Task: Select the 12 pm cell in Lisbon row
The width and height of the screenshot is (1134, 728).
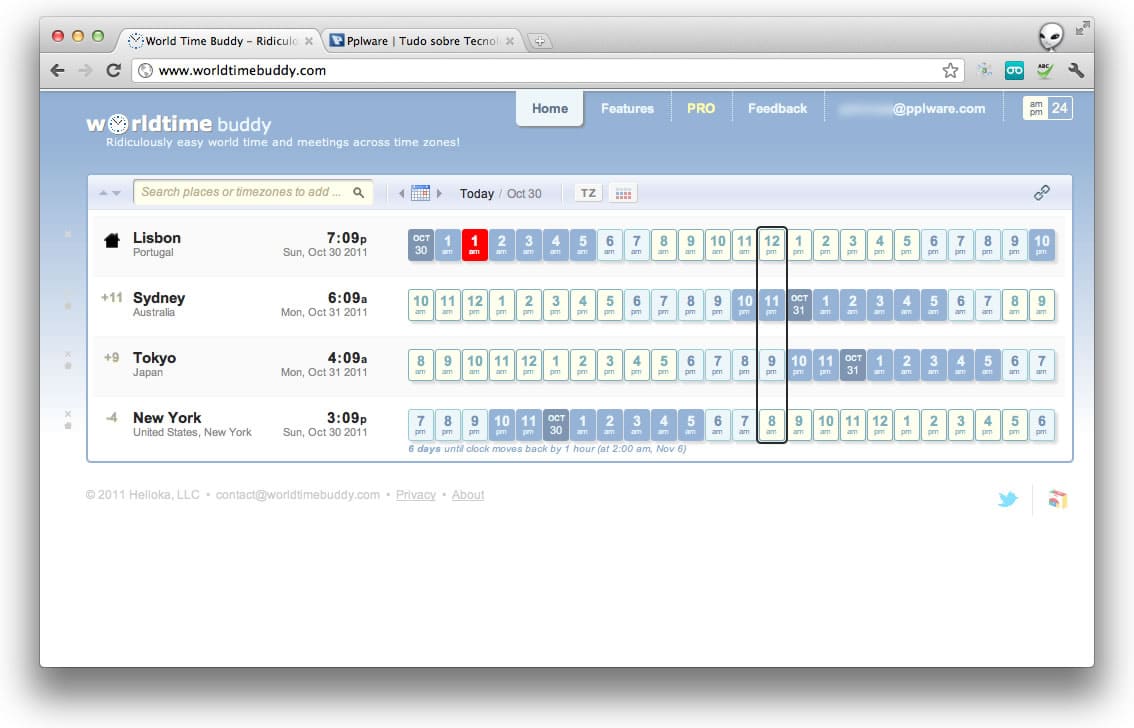Action: [772, 245]
